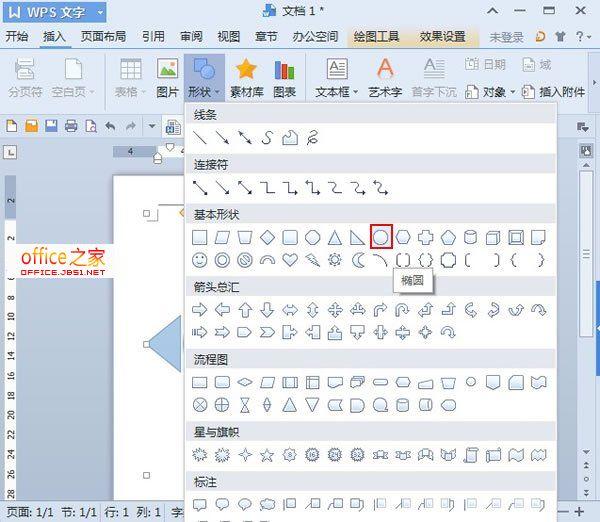Image resolution: width=600 pixels, height=522 pixels.
Task: Select the right arrow in arrows section
Action: tap(199, 310)
